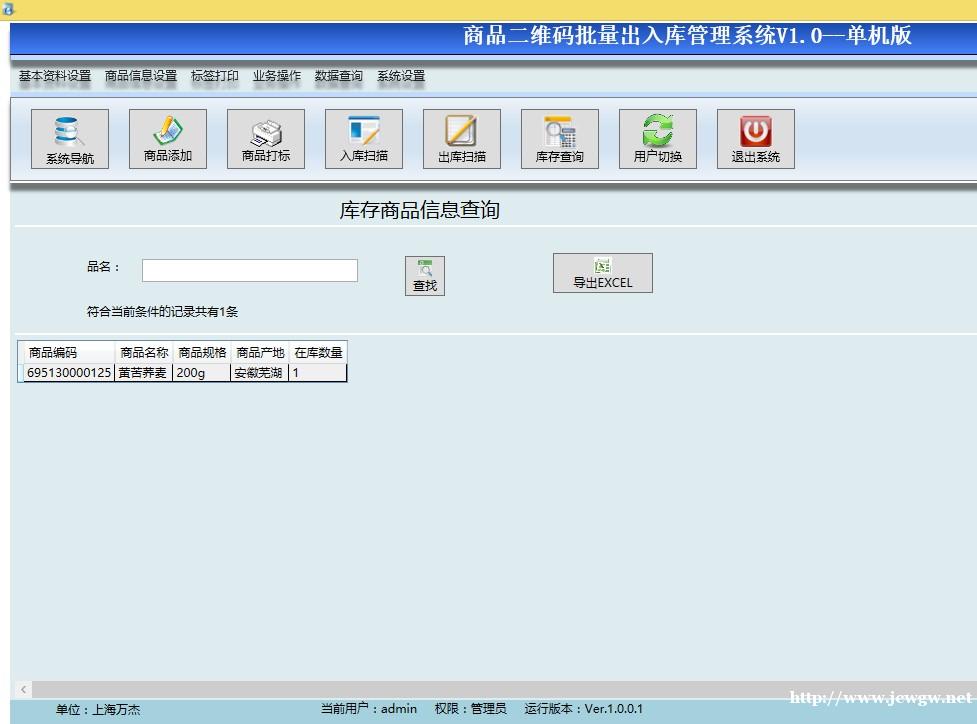Open the 标签打印 menu

coord(215,76)
